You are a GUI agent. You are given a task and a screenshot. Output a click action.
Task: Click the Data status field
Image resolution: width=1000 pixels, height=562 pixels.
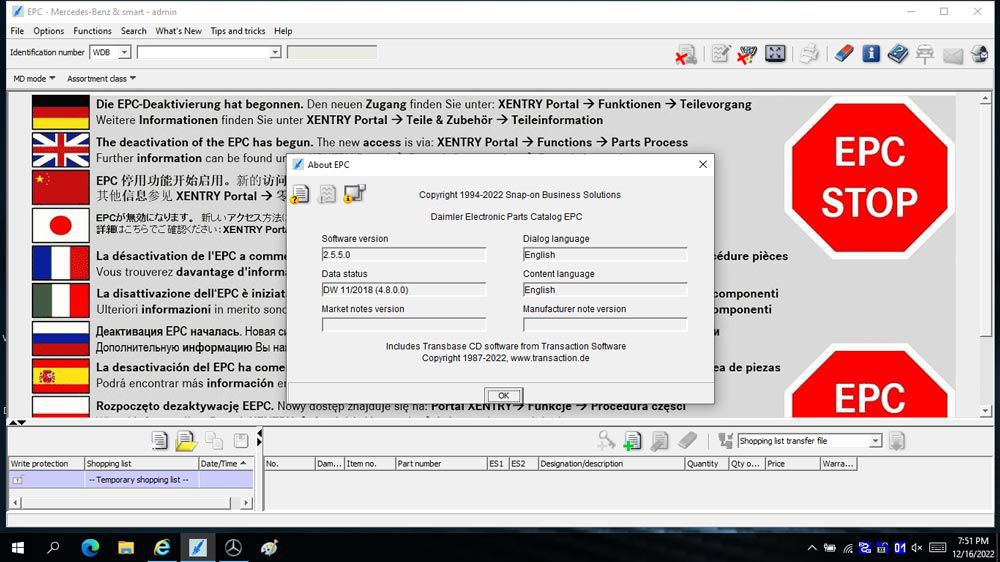click(x=404, y=290)
